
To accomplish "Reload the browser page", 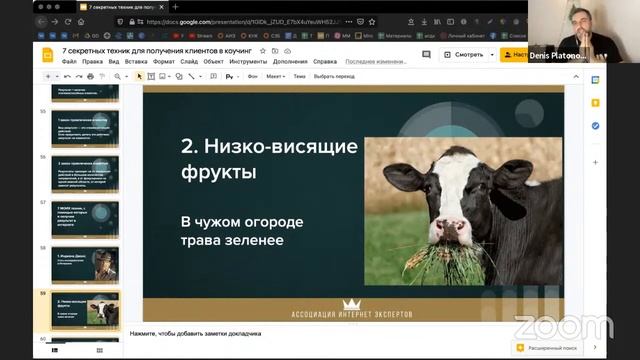I will 68,22.
